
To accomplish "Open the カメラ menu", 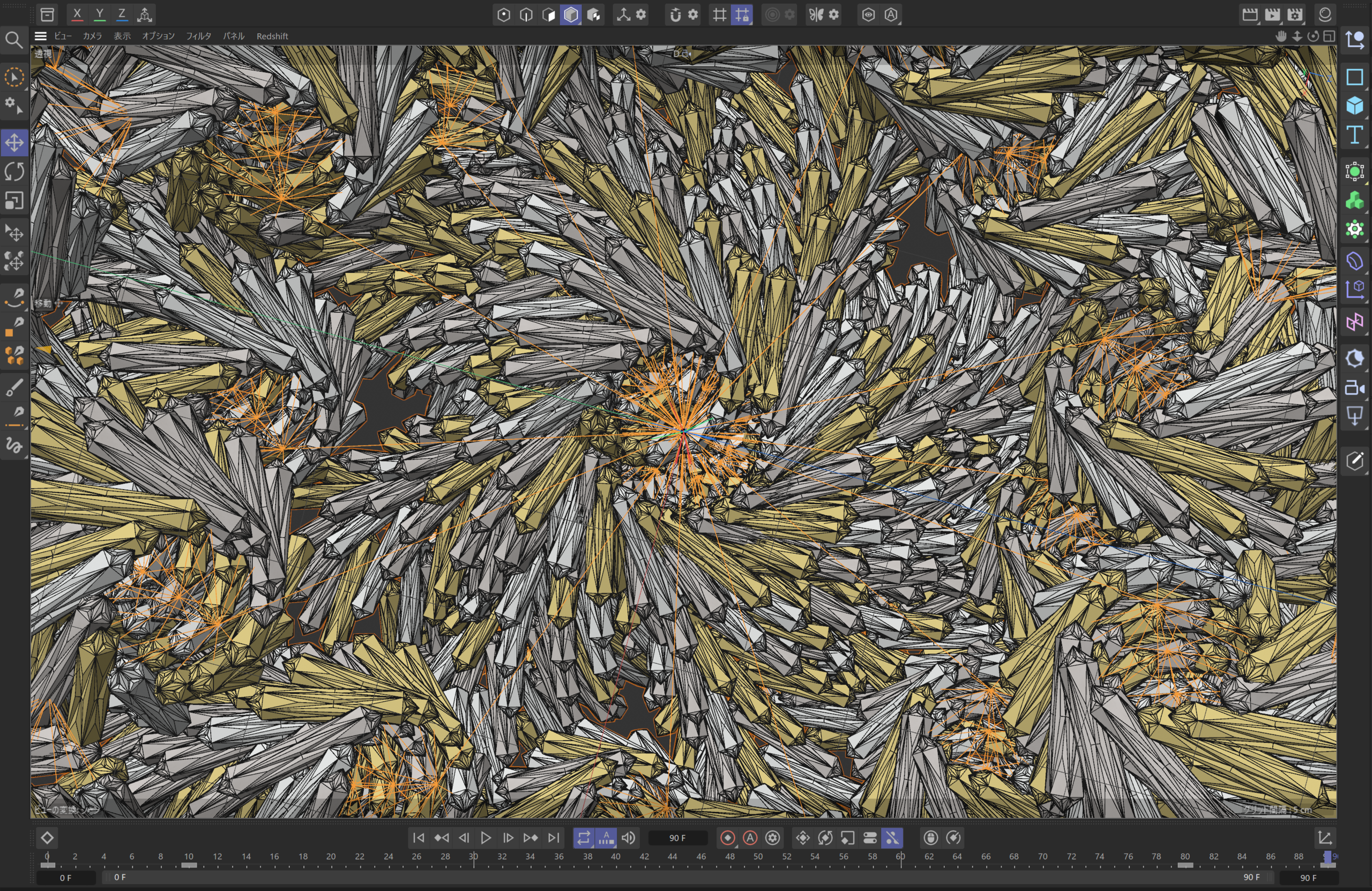I will [x=92, y=36].
